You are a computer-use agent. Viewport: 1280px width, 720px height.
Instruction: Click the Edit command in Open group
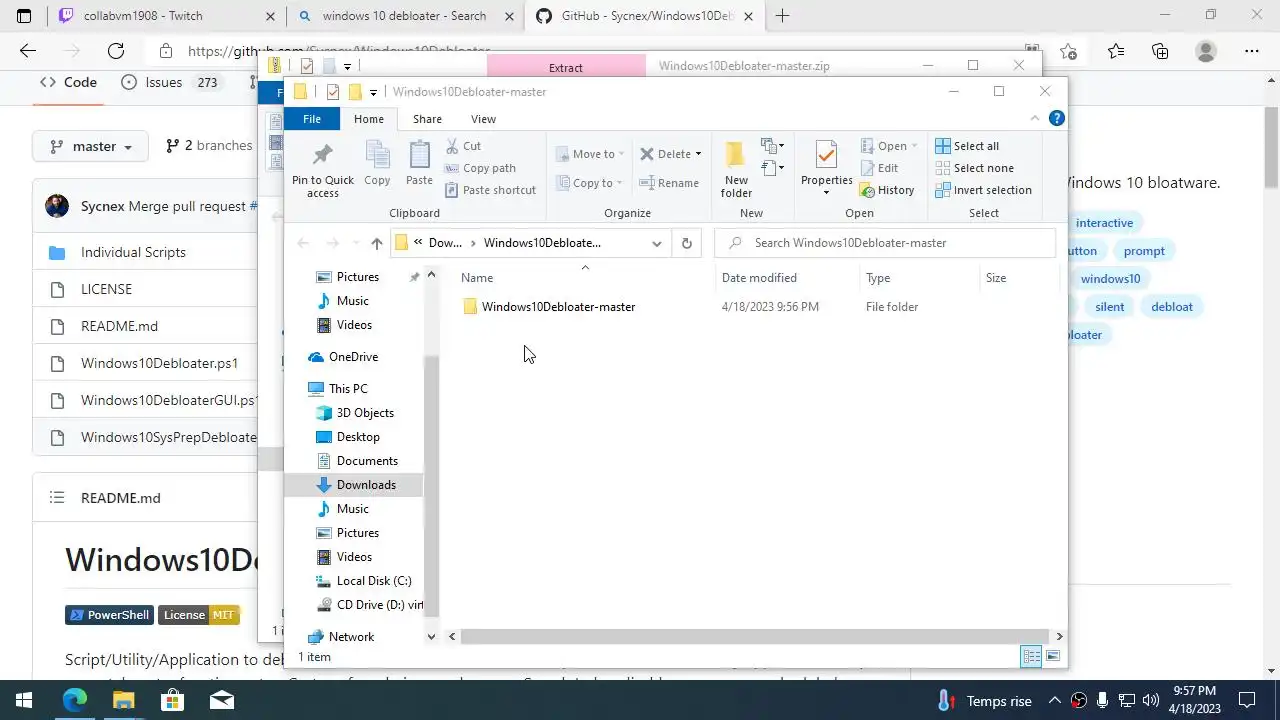pyautogui.click(x=879, y=168)
